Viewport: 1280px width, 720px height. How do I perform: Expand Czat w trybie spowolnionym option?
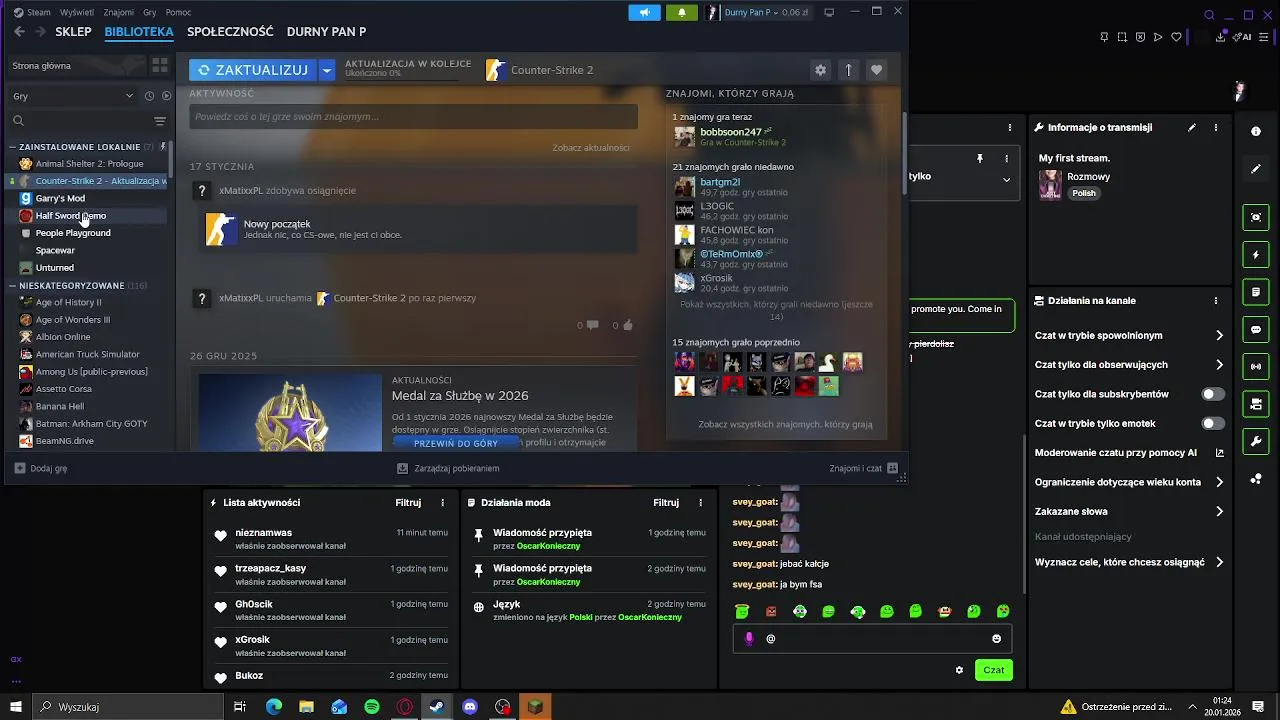[1220, 336]
